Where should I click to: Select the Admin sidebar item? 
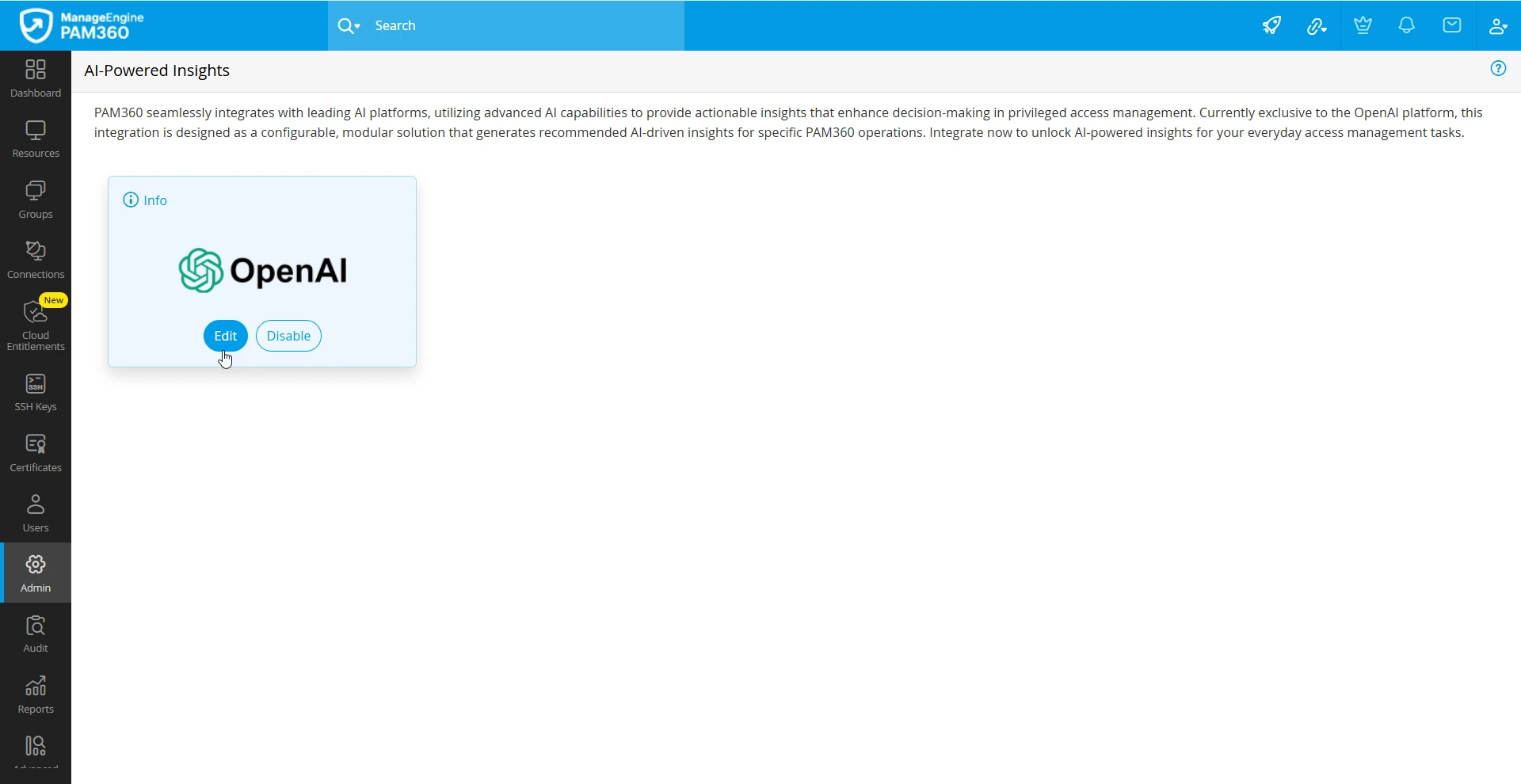(x=36, y=573)
